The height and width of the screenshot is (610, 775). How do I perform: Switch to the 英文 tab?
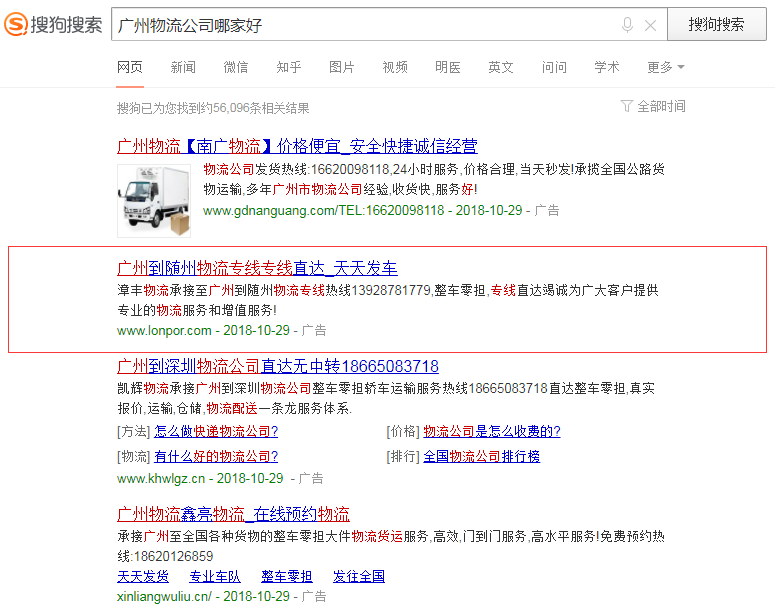(x=501, y=67)
